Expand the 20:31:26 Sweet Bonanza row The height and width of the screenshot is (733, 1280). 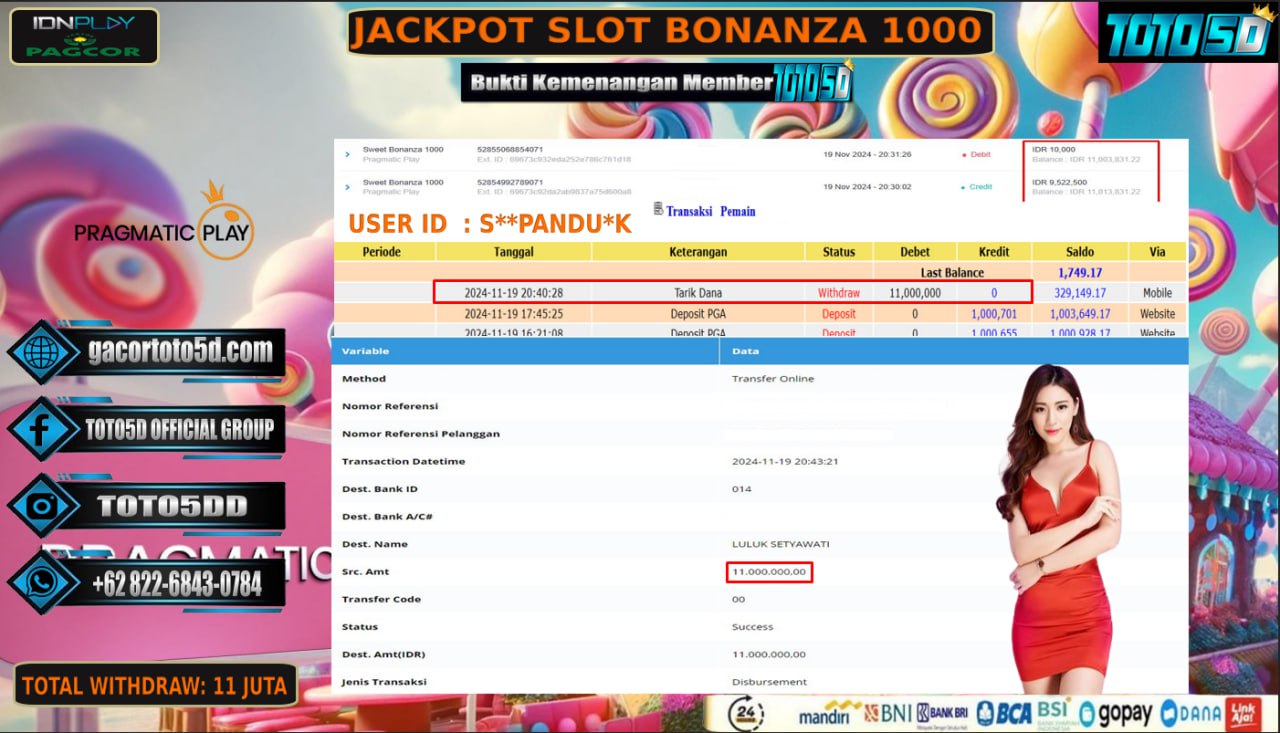click(347, 155)
